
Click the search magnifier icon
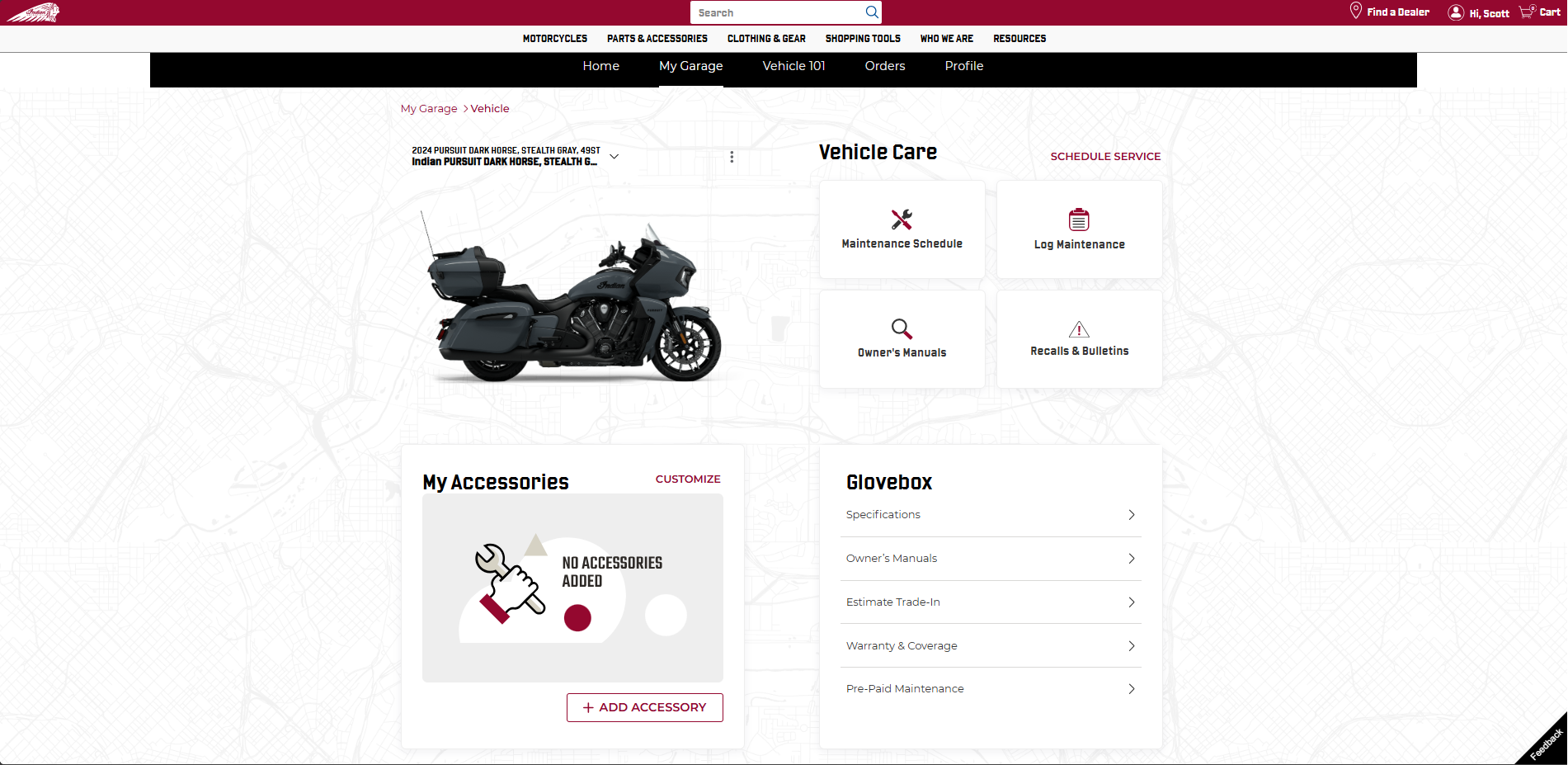coord(871,12)
